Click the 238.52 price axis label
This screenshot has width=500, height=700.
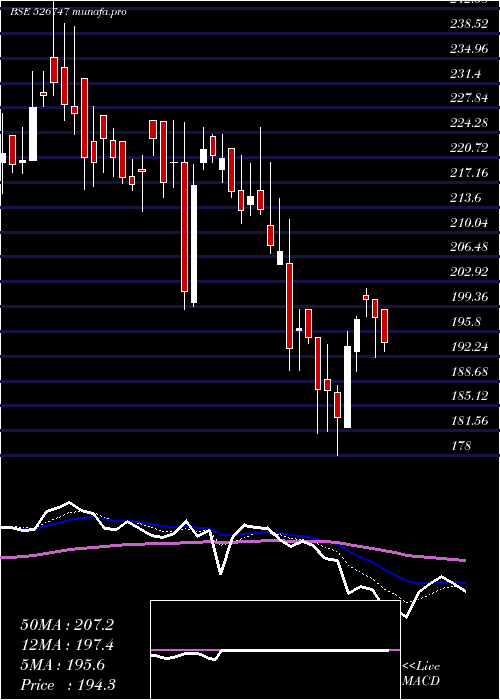469,24
